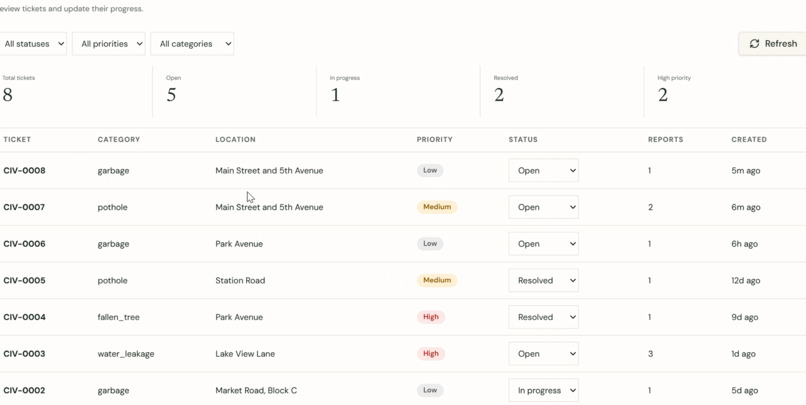806x405 pixels.
Task: Click the Medium priority badge of CIV-0005
Action: tap(437, 281)
